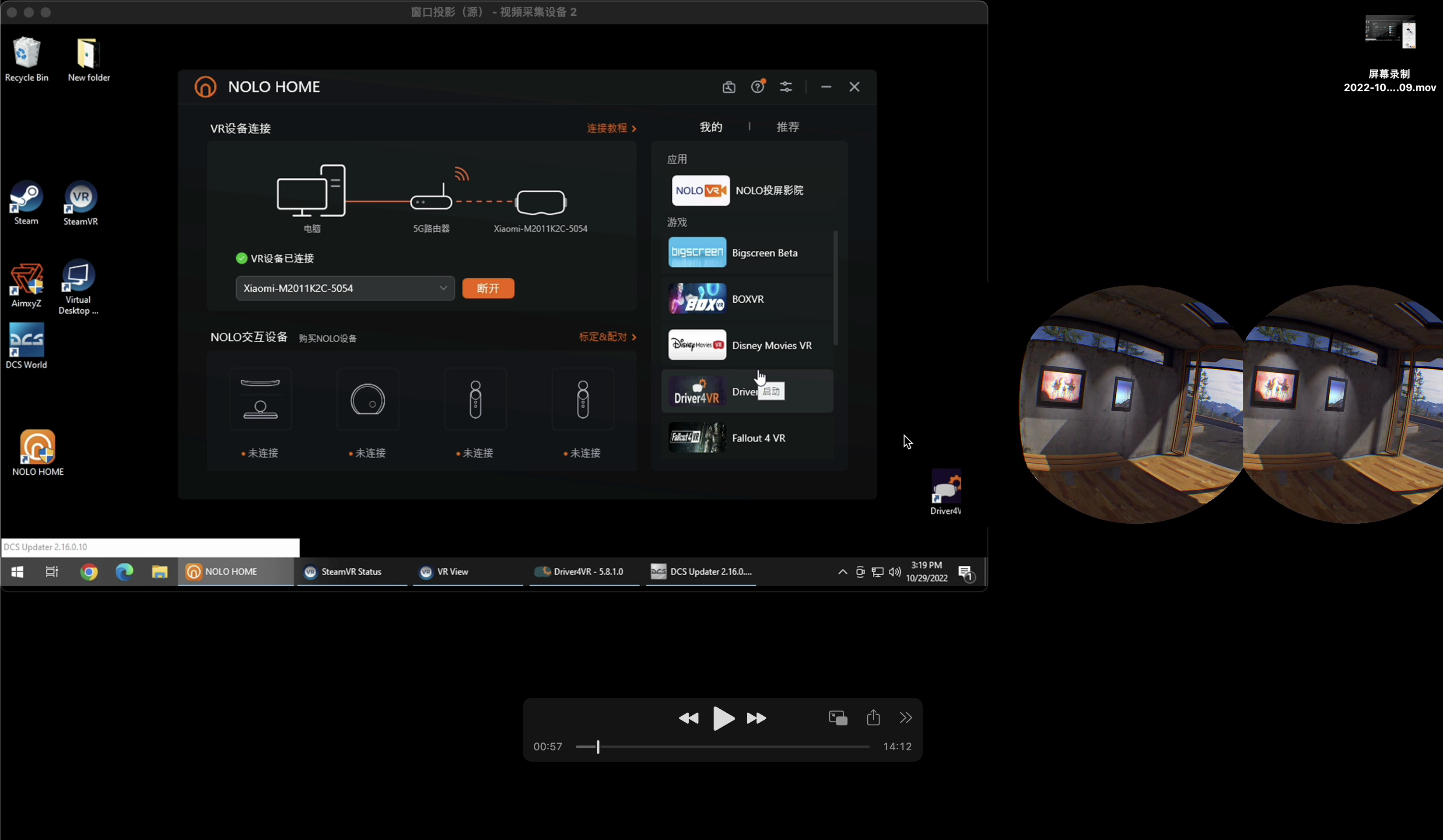Open the 标定&配对 calibration link
The image size is (1443, 840).
(608, 337)
